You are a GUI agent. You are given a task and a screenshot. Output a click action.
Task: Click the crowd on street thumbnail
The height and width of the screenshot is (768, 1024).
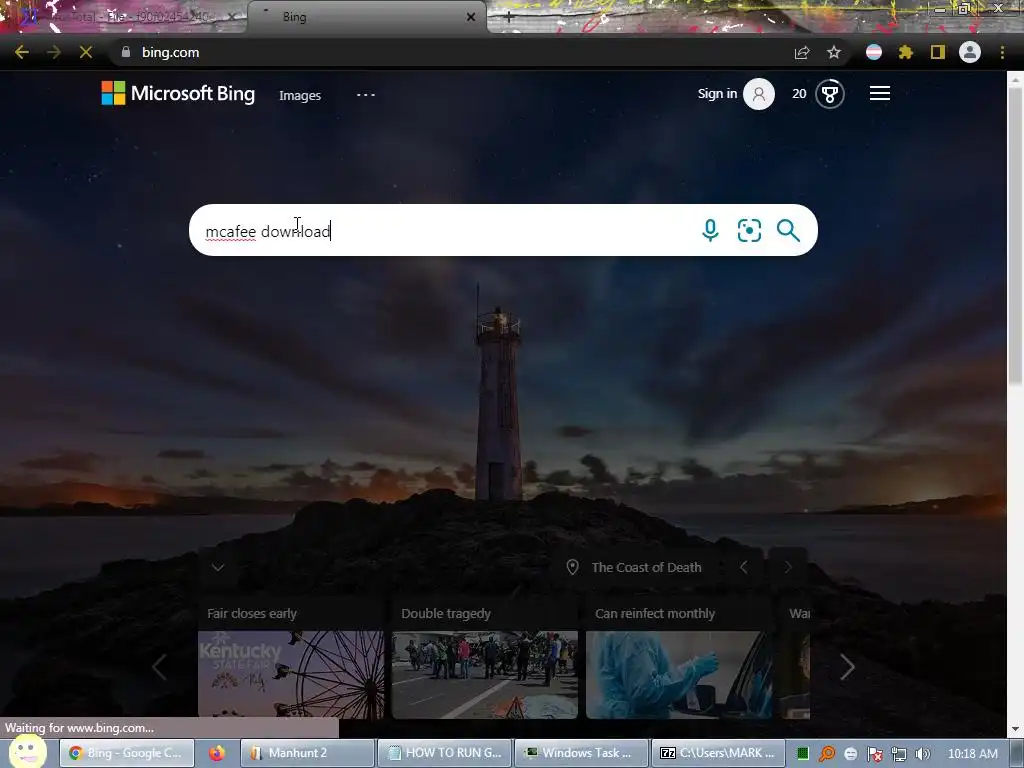point(485,675)
